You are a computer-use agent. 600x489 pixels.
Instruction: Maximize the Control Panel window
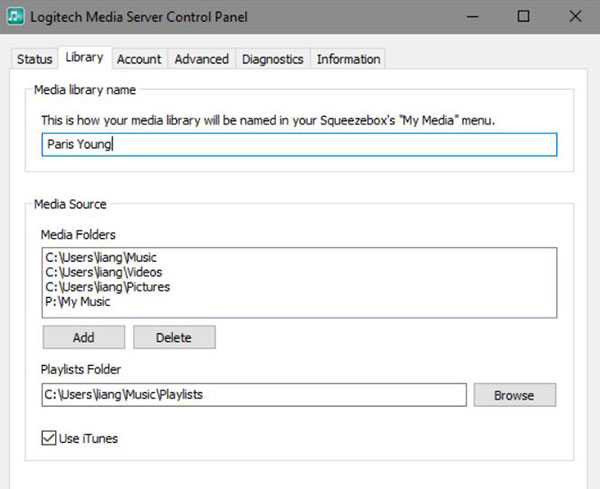(x=523, y=16)
